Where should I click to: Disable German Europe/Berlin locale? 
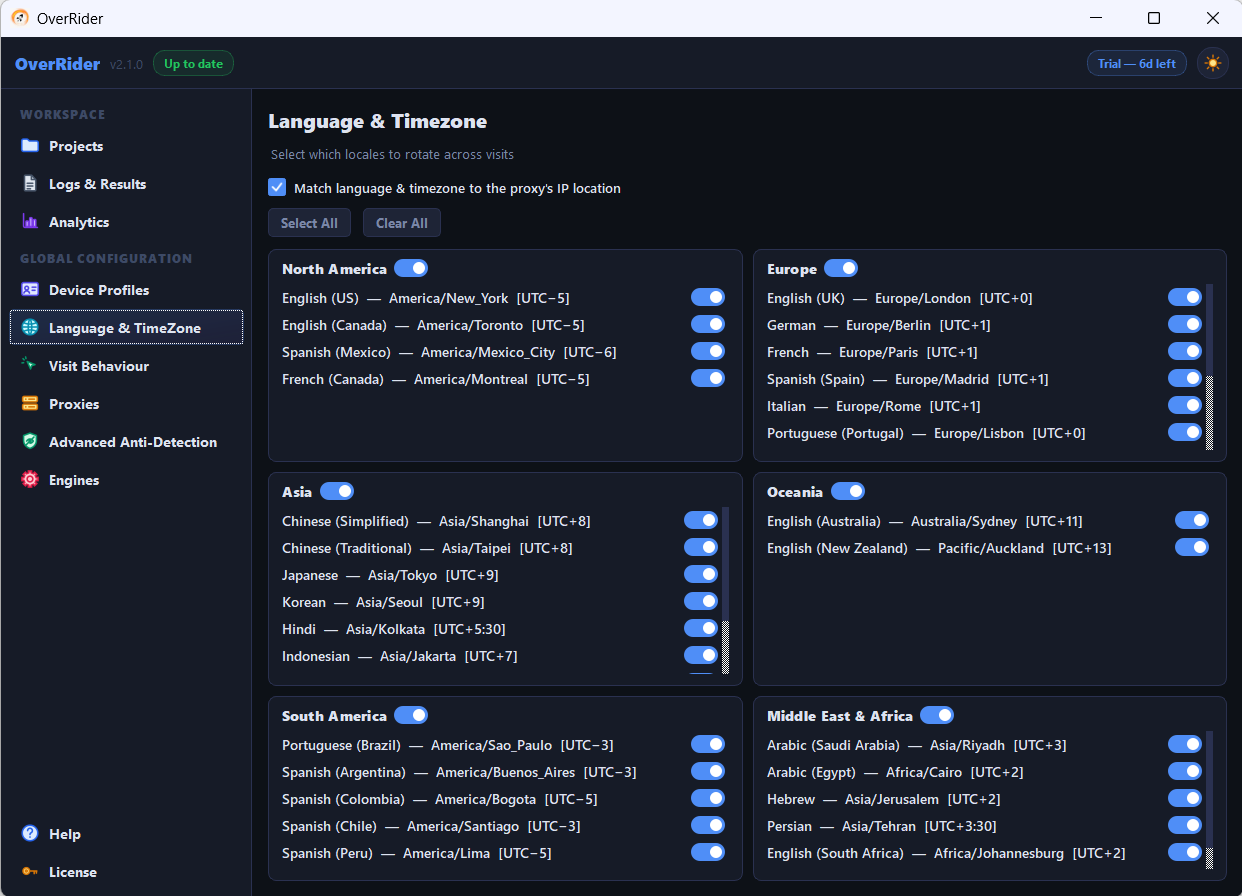(1185, 324)
